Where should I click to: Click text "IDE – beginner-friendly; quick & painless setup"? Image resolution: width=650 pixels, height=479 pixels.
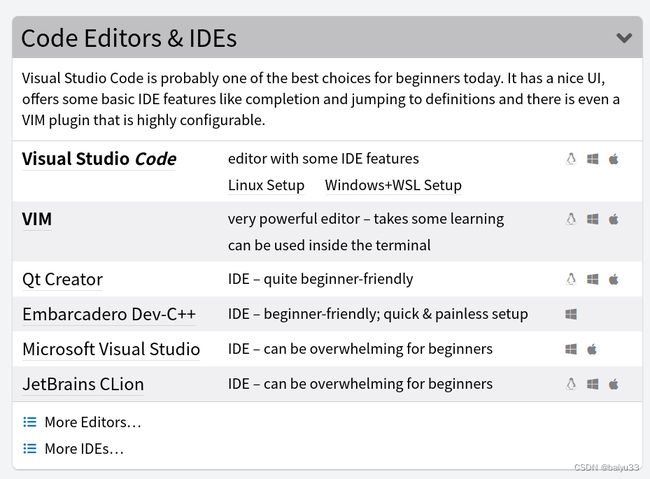[x=378, y=314]
